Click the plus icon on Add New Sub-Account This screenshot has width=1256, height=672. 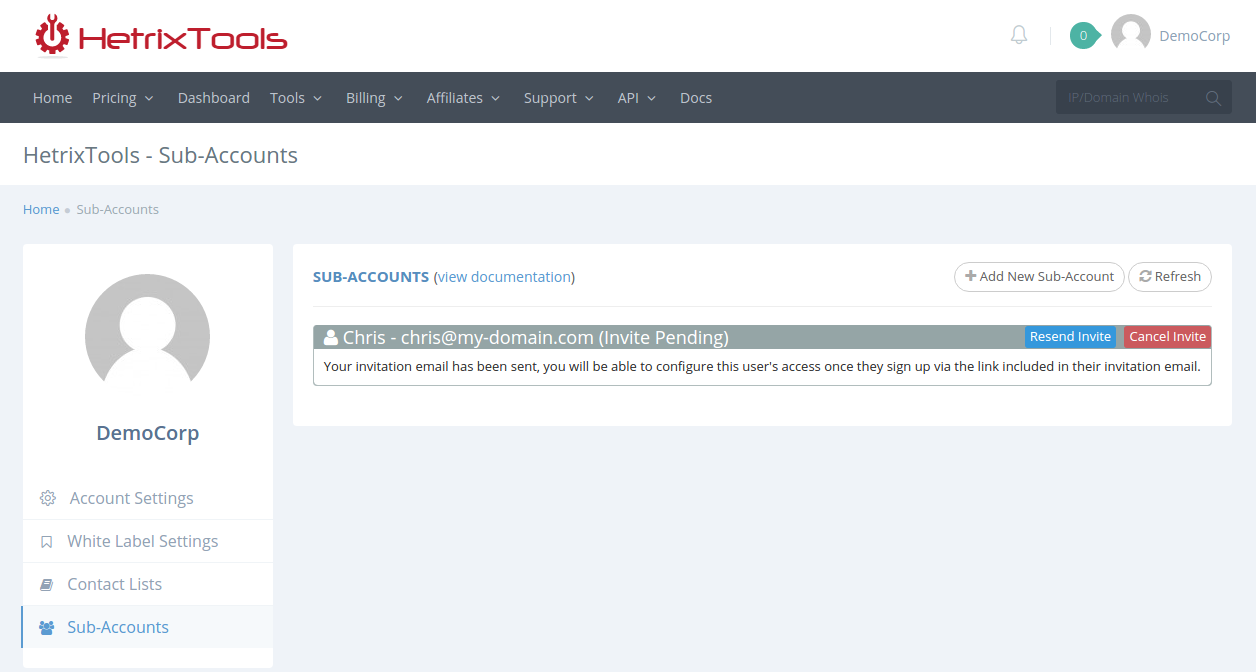point(970,276)
